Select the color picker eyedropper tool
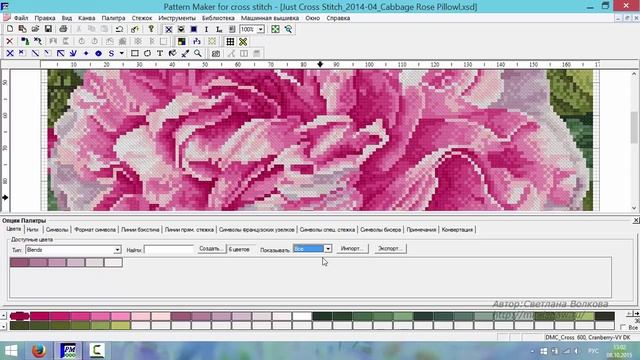 pyautogui.click(x=185, y=53)
